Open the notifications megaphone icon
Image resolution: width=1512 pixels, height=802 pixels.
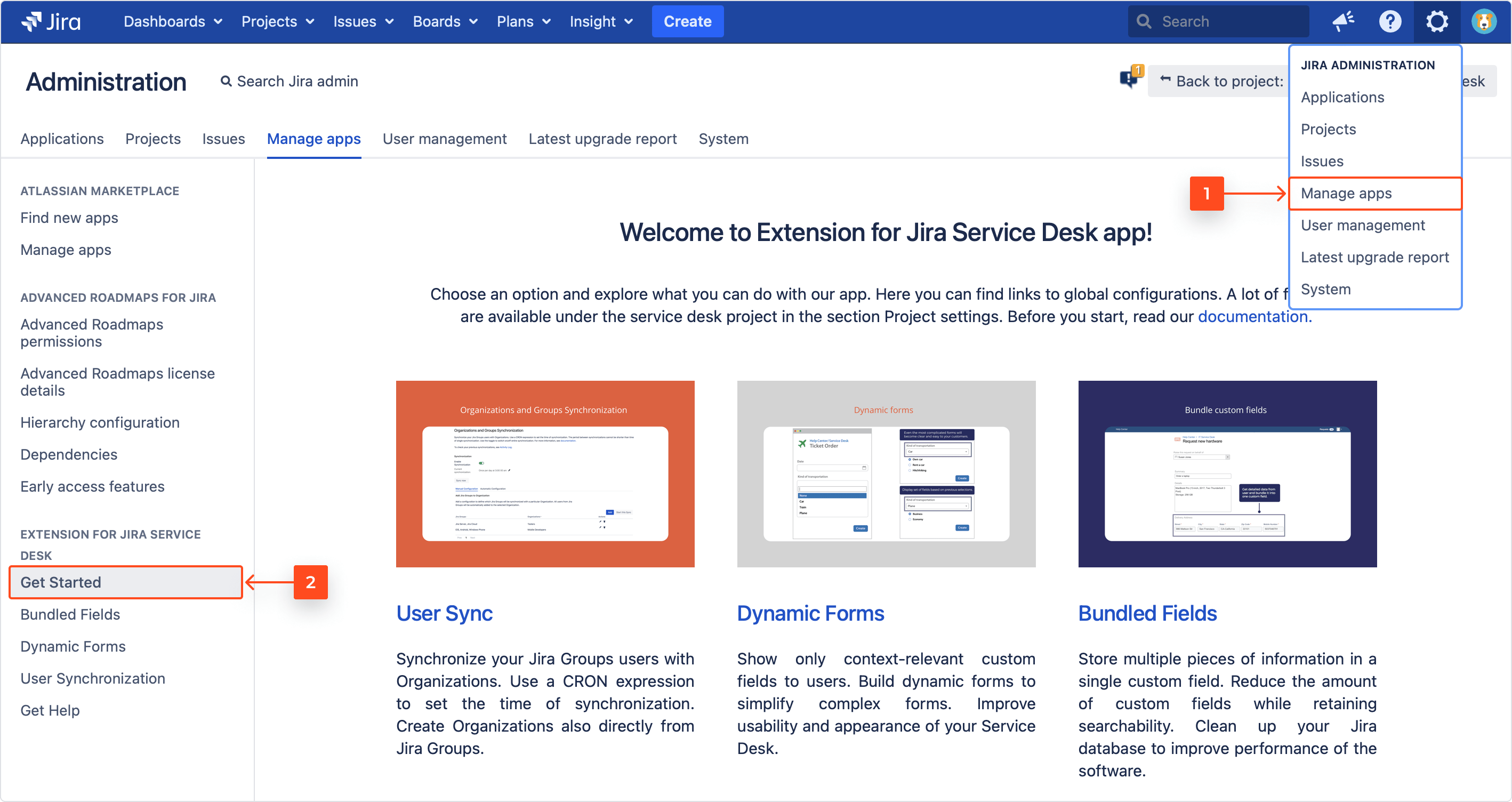pyautogui.click(x=1342, y=21)
